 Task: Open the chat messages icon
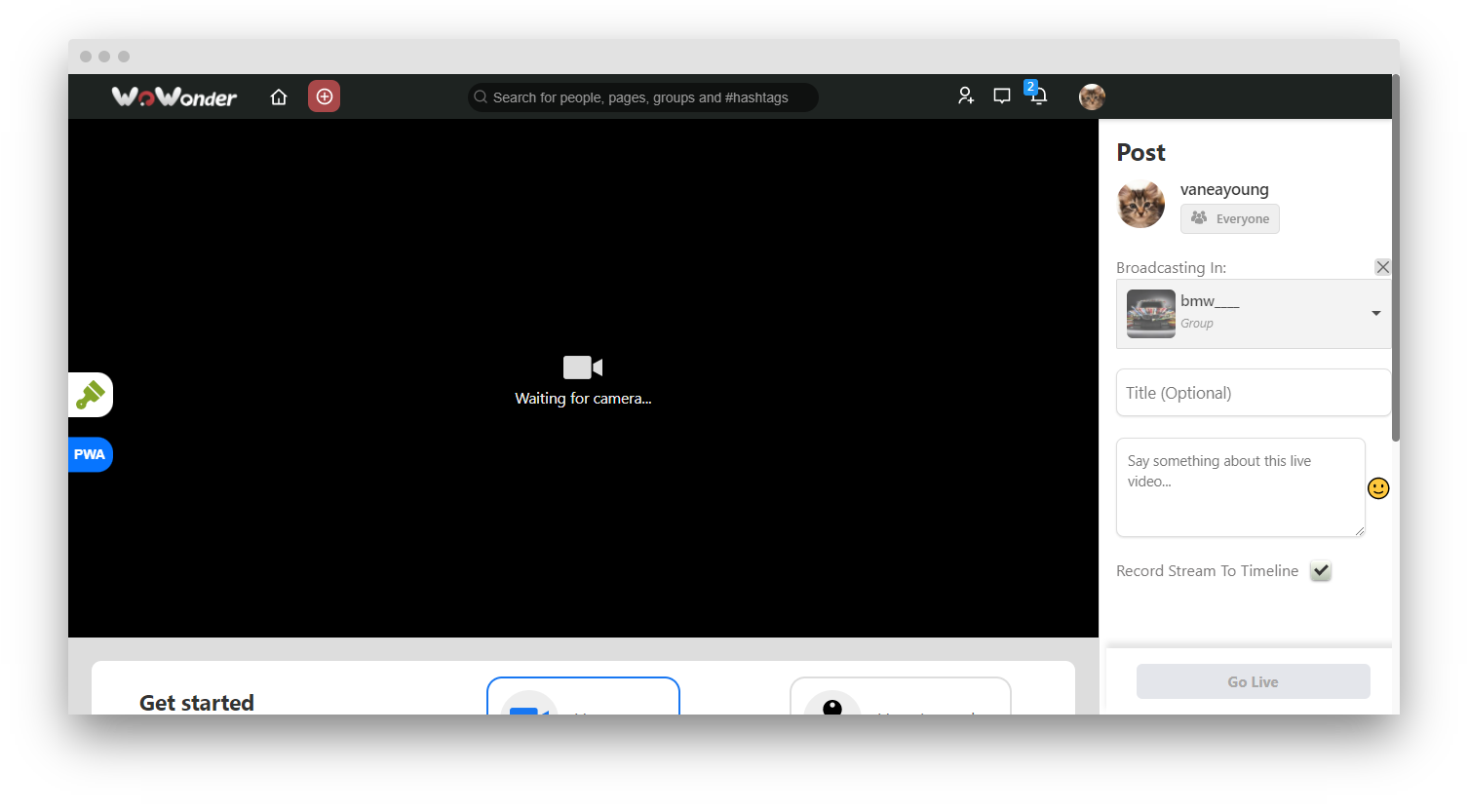coord(1001,96)
